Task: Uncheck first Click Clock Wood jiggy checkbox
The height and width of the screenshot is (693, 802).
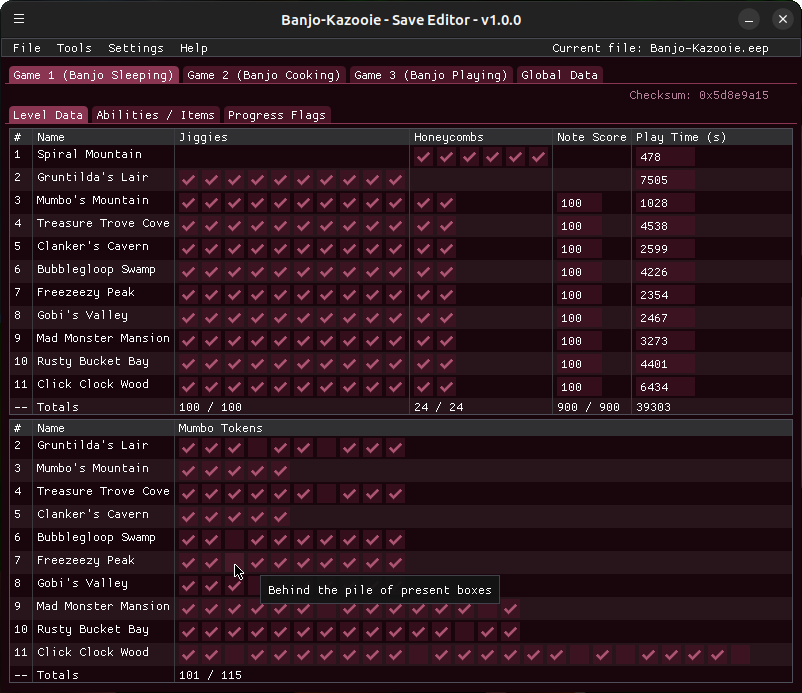Action: pyautogui.click(x=189, y=387)
